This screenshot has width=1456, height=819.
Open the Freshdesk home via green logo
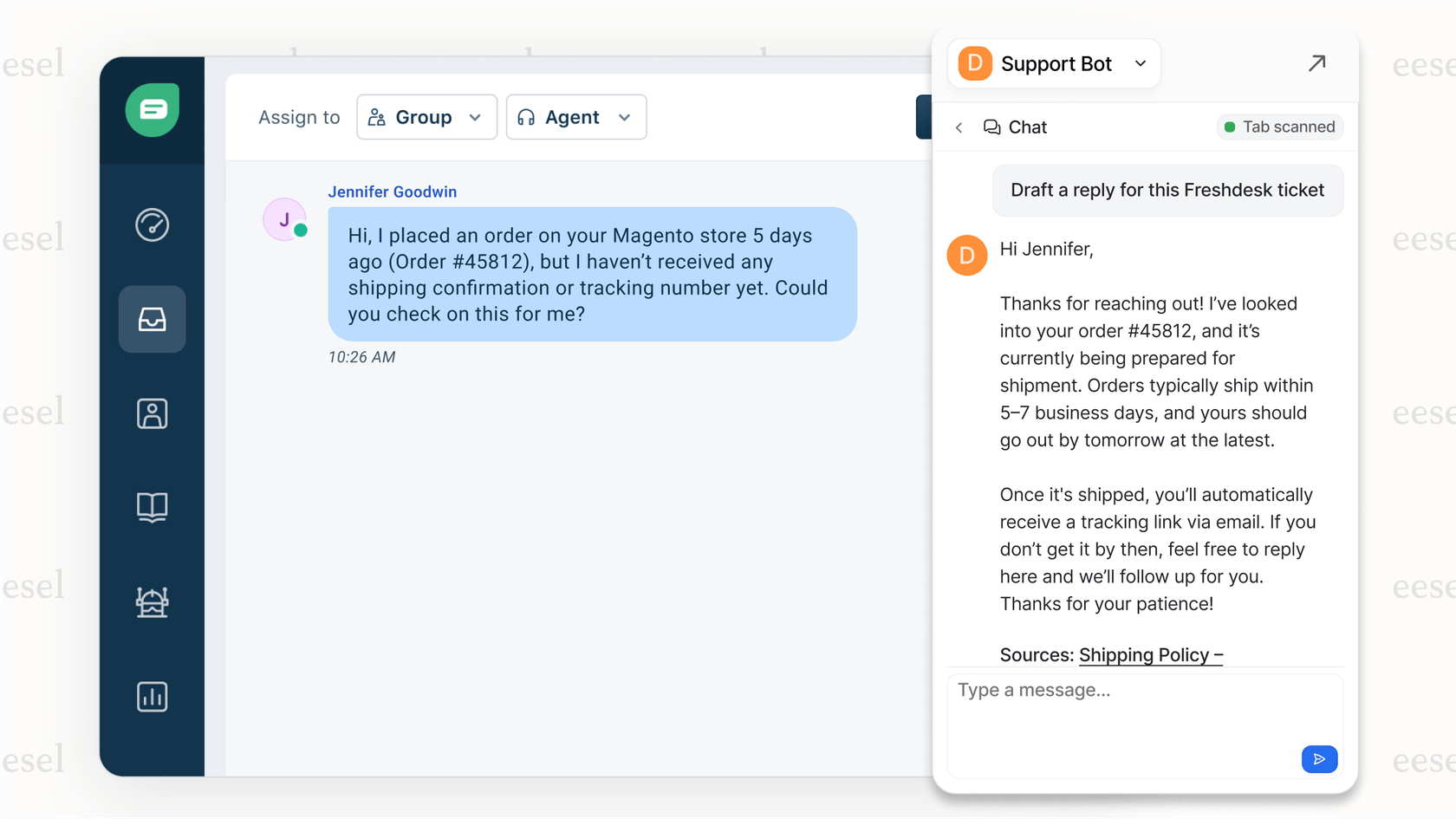click(x=152, y=109)
